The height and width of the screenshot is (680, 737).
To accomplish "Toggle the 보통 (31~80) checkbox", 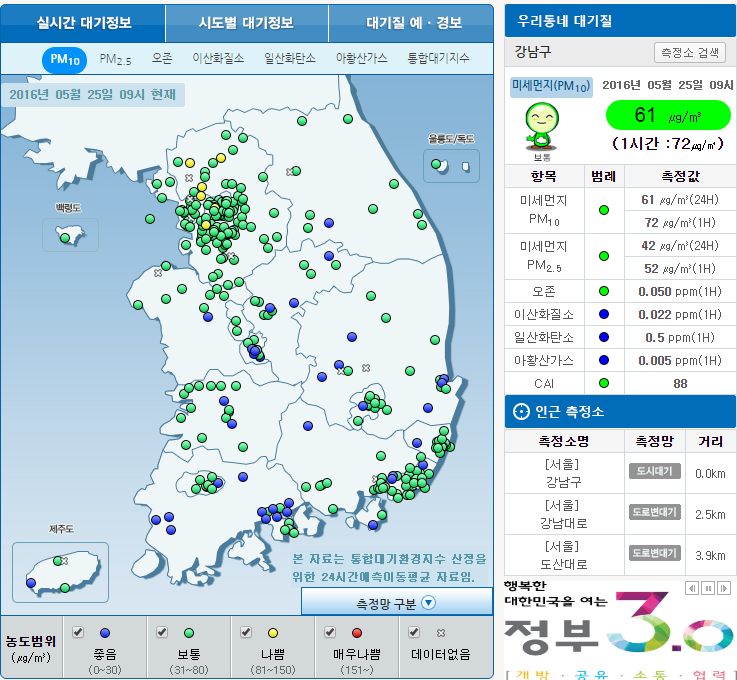I will pyautogui.click(x=162, y=632).
